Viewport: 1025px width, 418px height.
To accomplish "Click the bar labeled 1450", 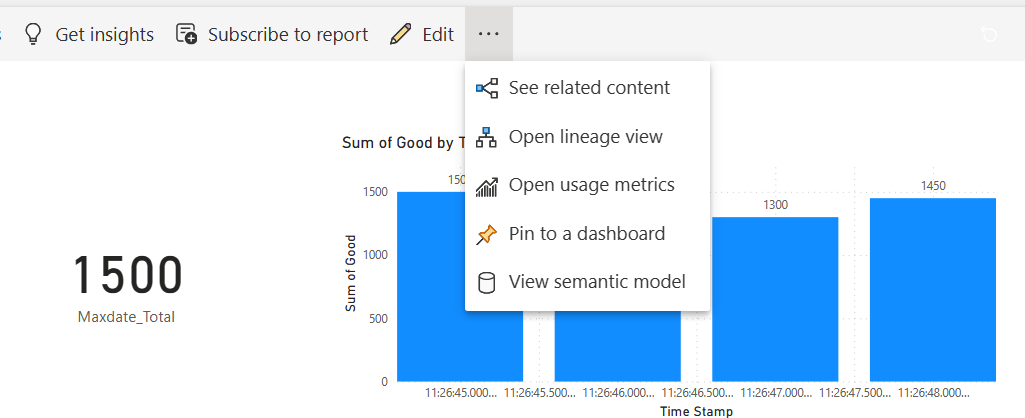I will click(x=932, y=289).
